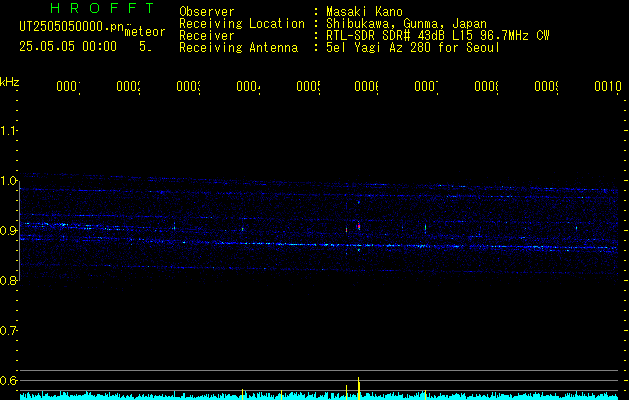Click the green HROFFT title
This screenshot has width=629, height=400.
click(x=102, y=8)
